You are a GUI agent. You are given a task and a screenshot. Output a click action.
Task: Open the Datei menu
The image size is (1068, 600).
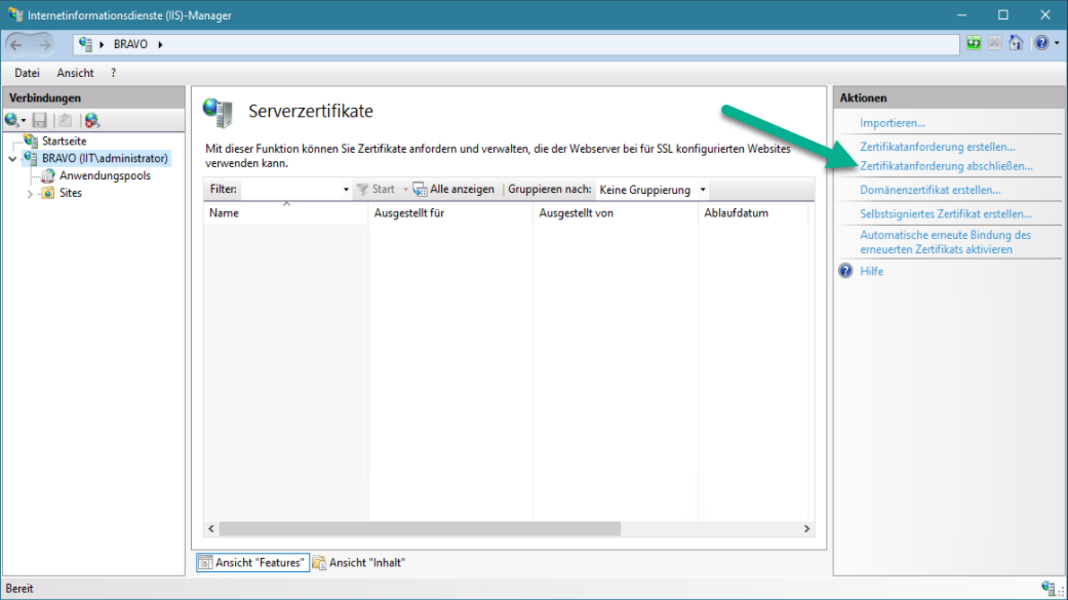[27, 73]
